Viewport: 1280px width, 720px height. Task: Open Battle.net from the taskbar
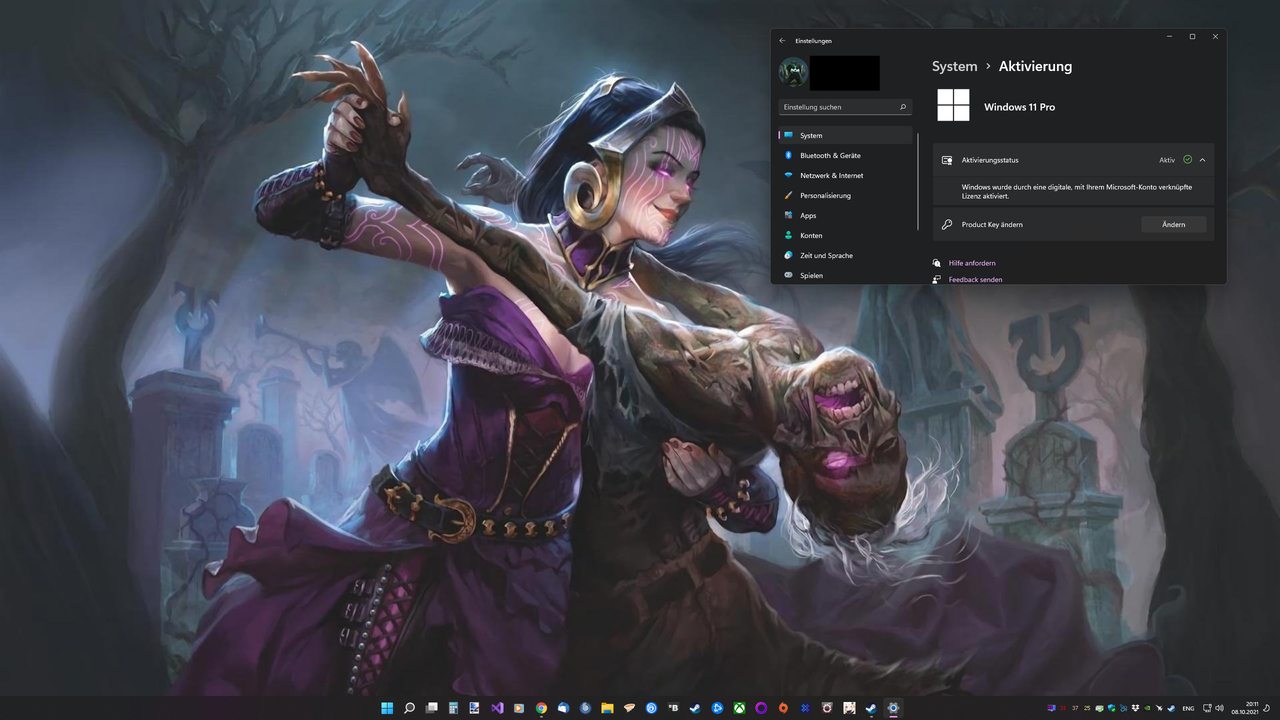pyautogui.click(x=717, y=708)
